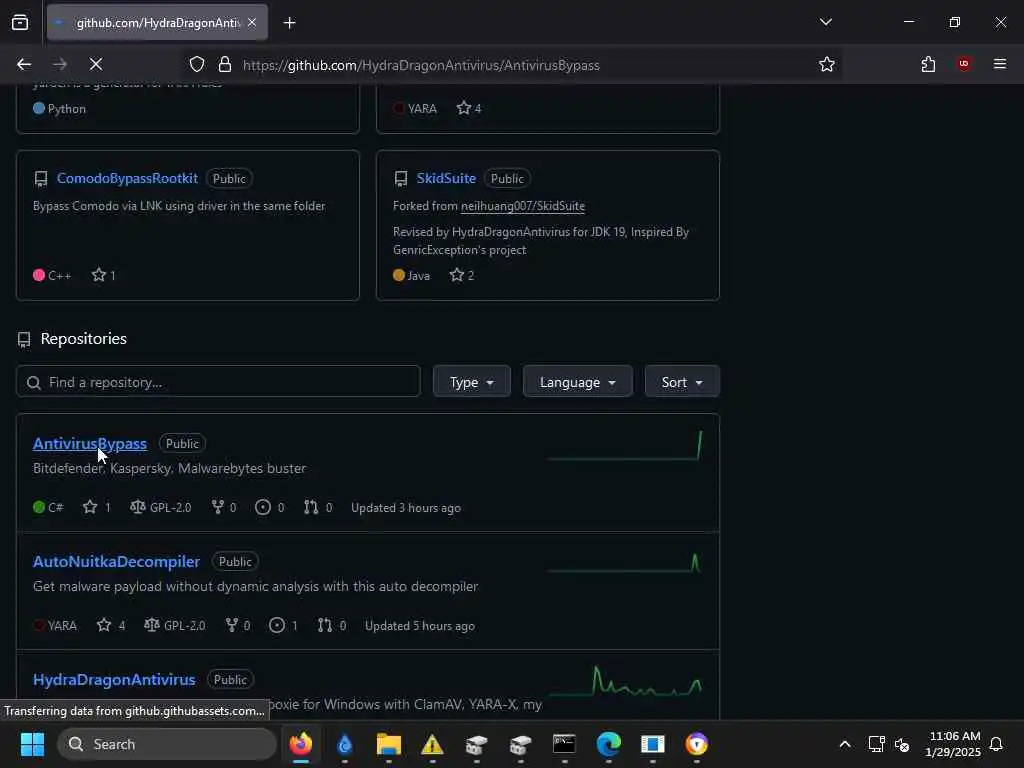Click the pull requests icon in AutoNuitkaDecompiler row
1024x768 pixels.
(325, 626)
